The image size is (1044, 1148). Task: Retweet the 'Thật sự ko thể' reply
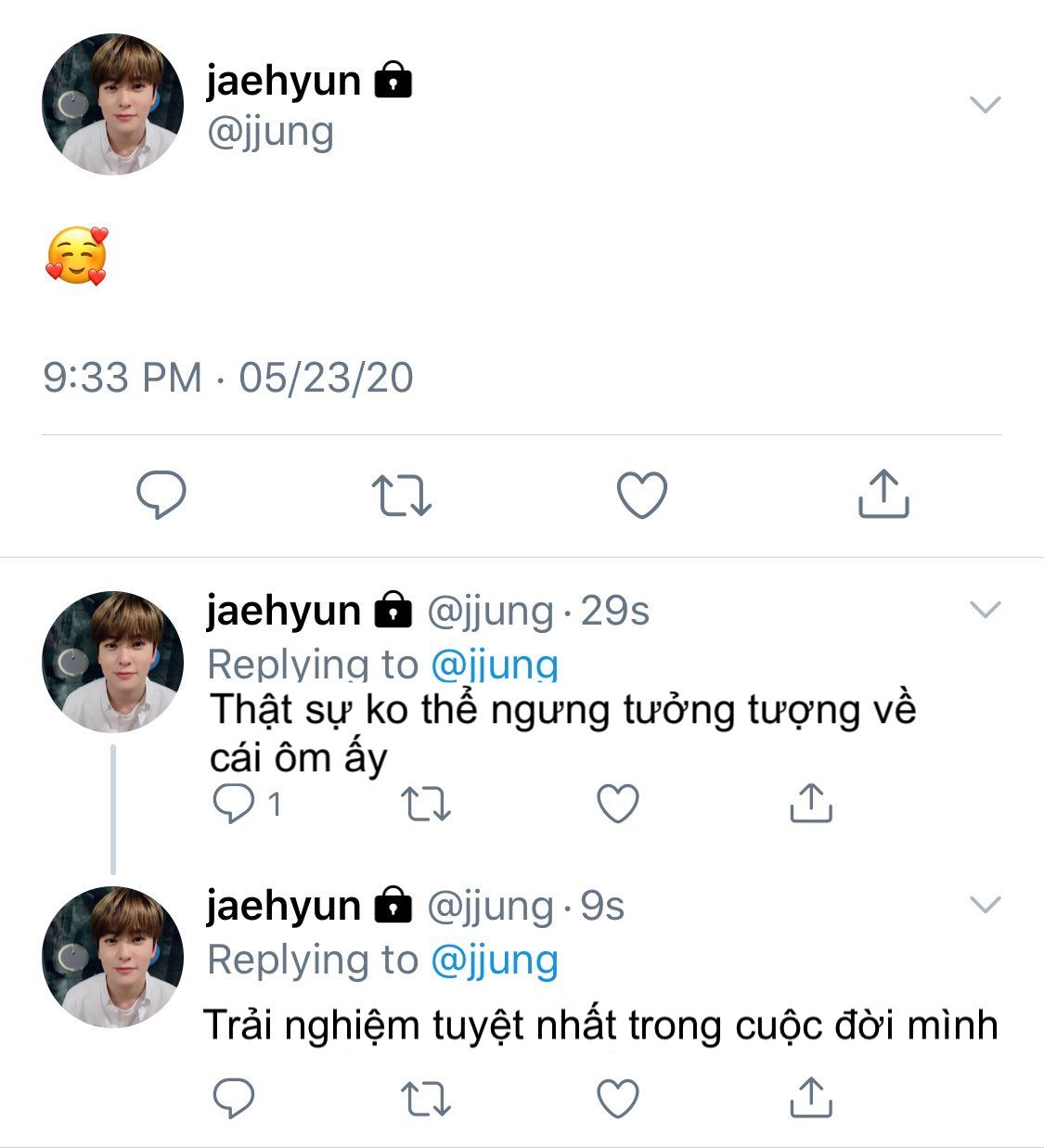pos(426,805)
